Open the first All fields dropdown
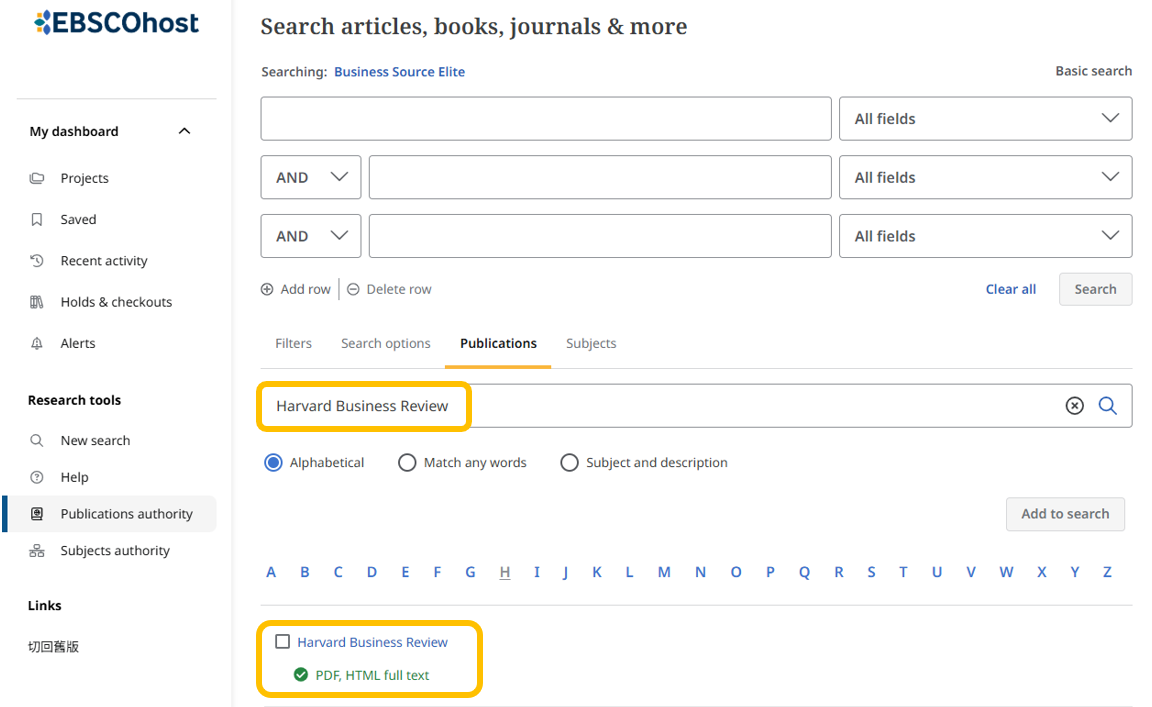The width and height of the screenshot is (1152, 707). [x=985, y=119]
